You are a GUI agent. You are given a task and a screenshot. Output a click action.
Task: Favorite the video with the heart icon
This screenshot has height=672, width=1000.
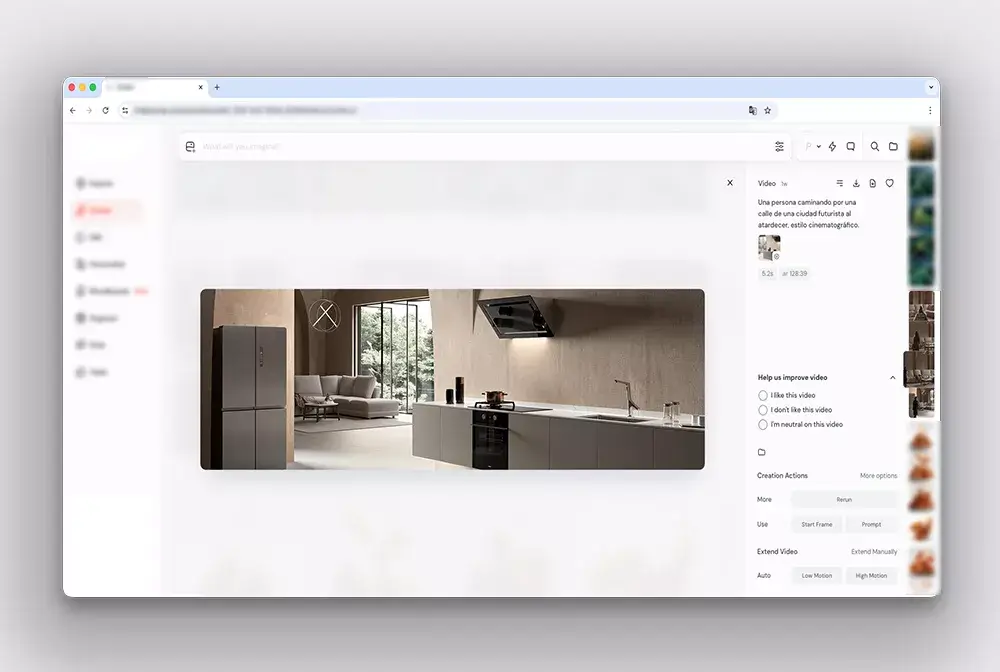tap(889, 183)
